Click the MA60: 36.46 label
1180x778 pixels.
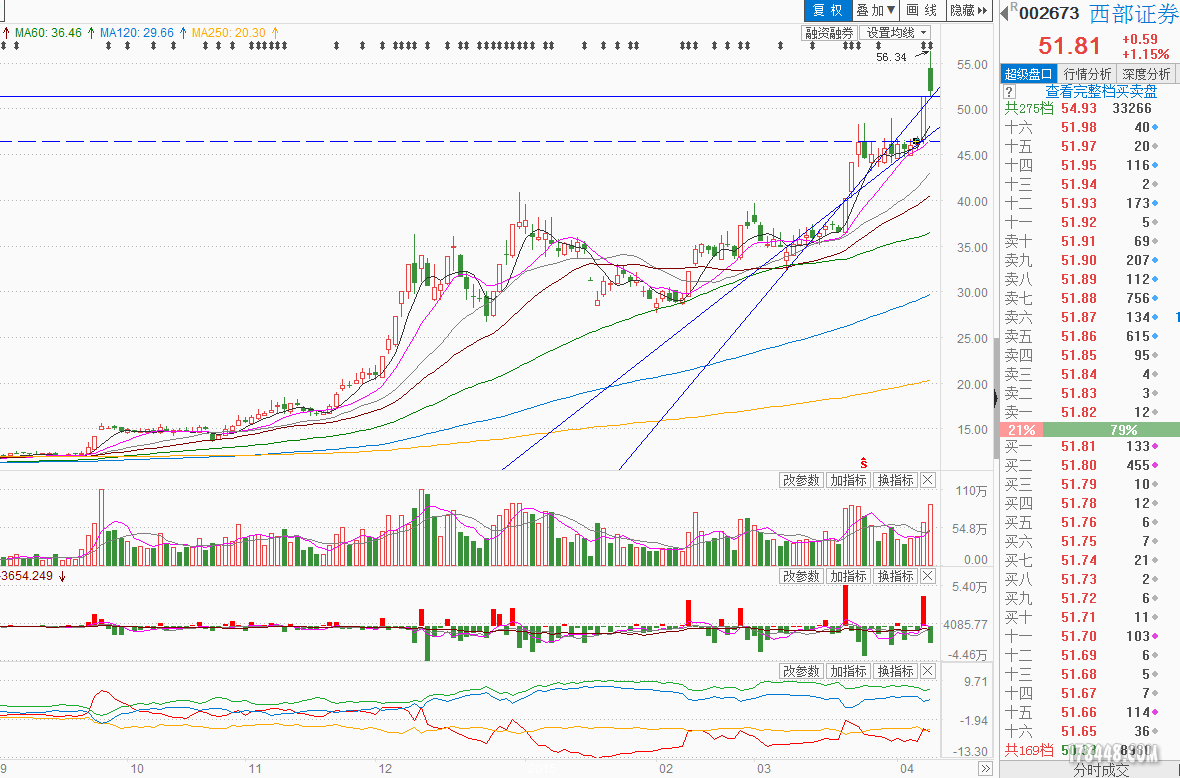(48, 33)
